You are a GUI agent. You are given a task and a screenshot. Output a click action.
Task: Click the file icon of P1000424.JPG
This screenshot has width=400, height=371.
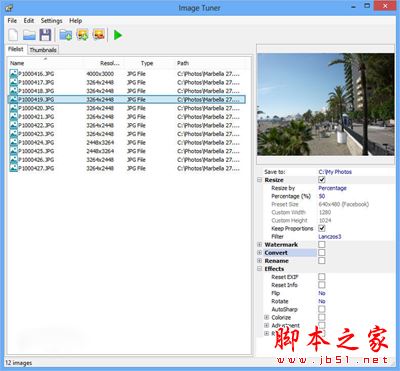14,142
